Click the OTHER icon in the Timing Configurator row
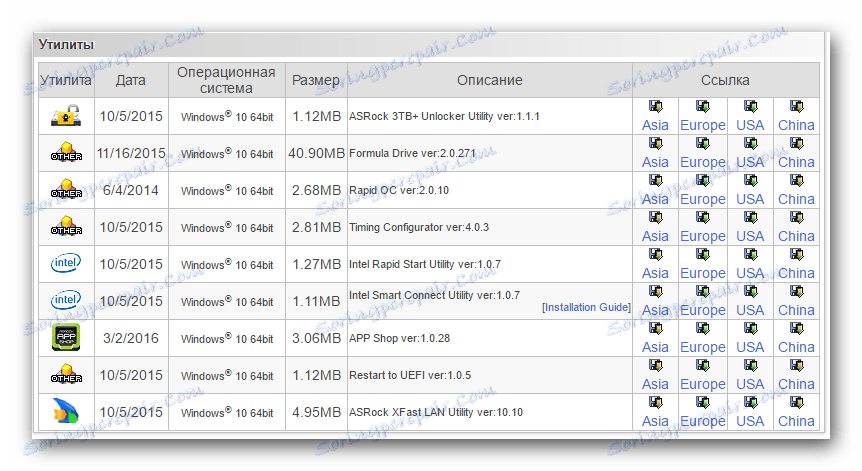This screenshot has height=471, width=862. 66,226
